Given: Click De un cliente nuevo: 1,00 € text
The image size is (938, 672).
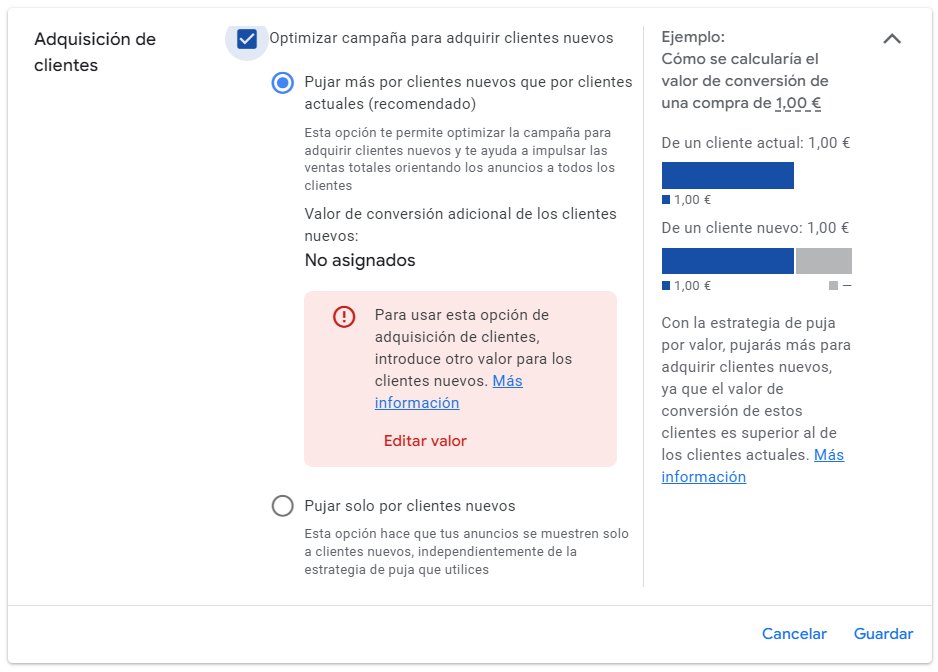Looking at the screenshot, I should pyautogui.click(x=755, y=228).
